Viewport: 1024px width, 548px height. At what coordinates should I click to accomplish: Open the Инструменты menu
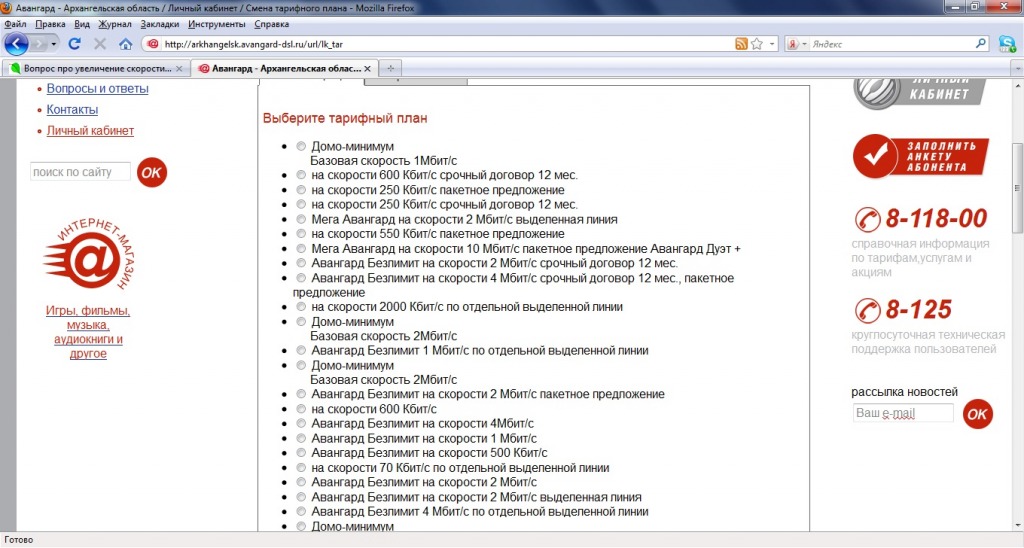[x=217, y=24]
